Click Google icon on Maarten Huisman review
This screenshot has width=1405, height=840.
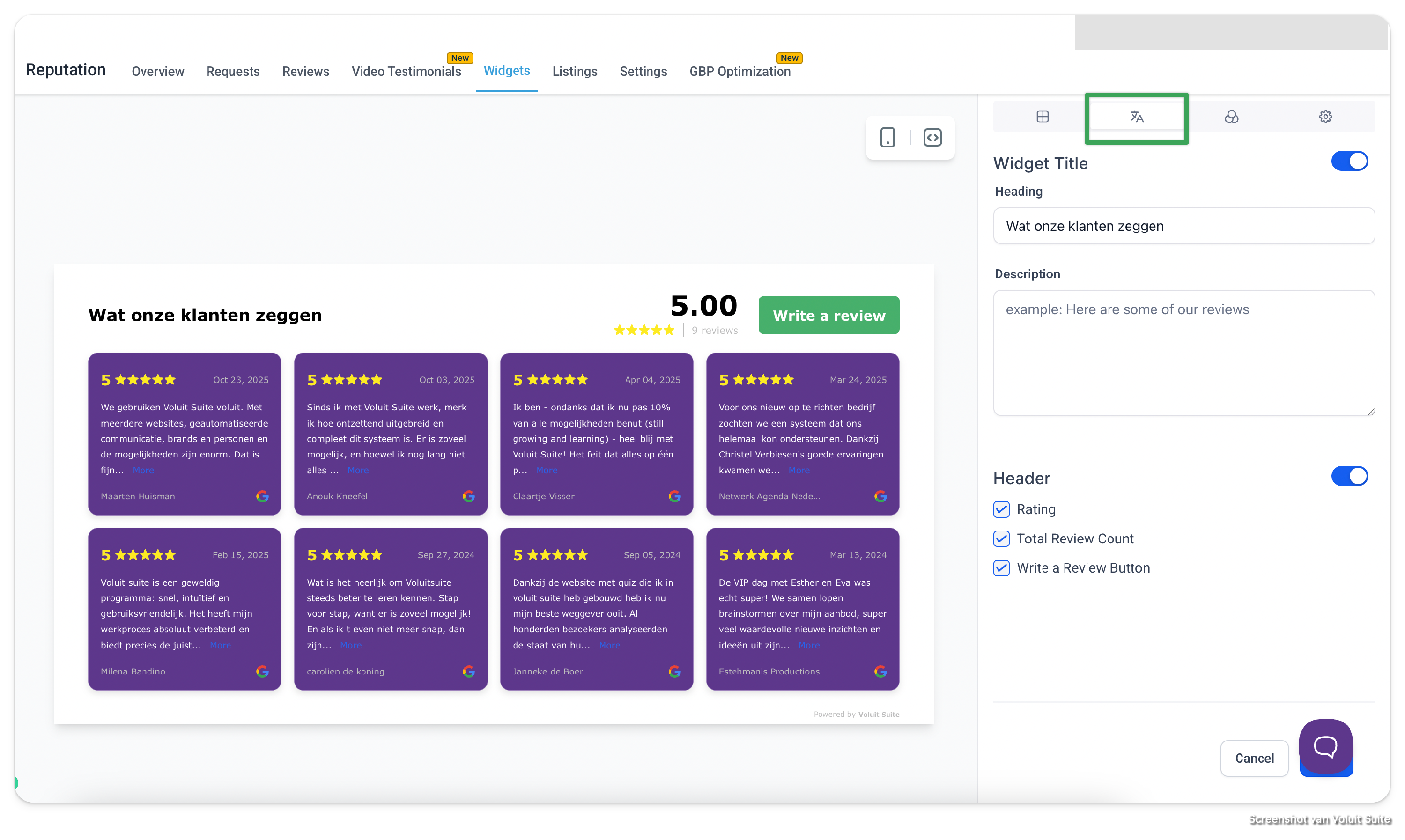[262, 496]
